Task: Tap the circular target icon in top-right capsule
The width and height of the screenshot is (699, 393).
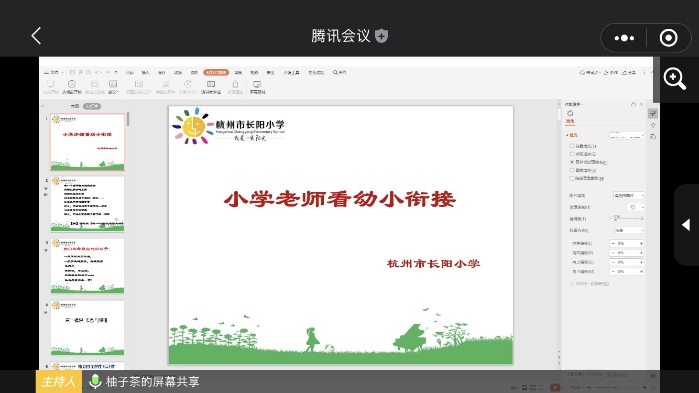Action: pos(668,38)
